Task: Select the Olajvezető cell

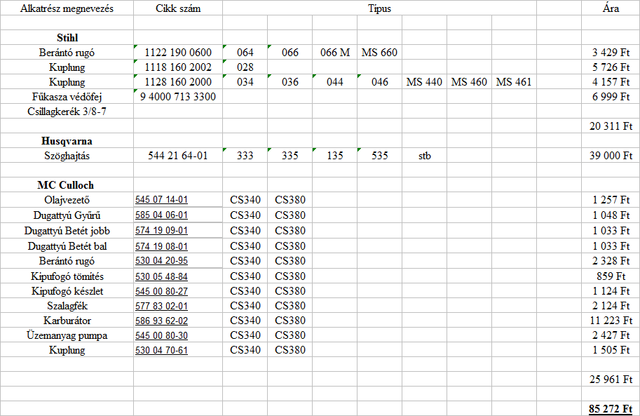Action: [x=67, y=200]
